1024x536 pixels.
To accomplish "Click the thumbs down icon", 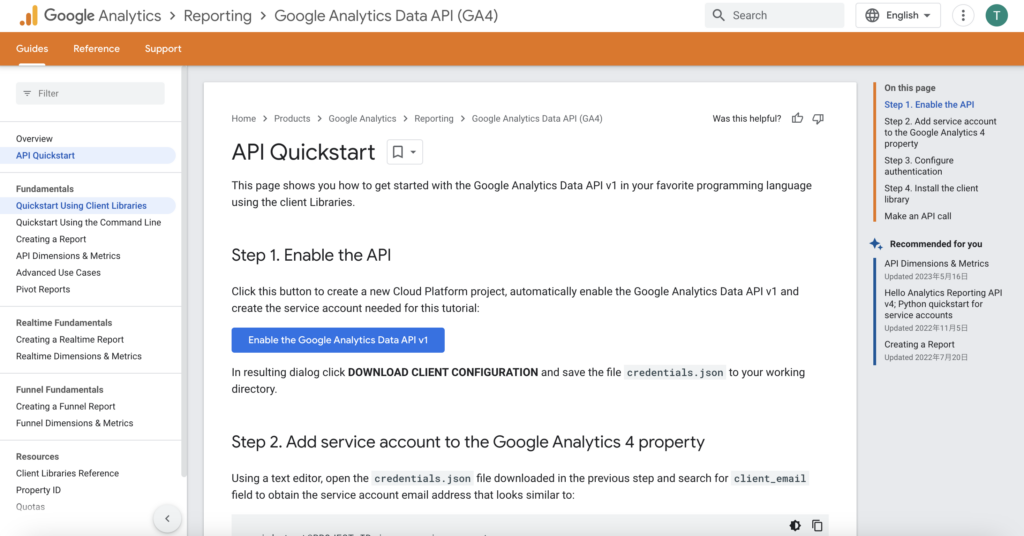I will 818,118.
